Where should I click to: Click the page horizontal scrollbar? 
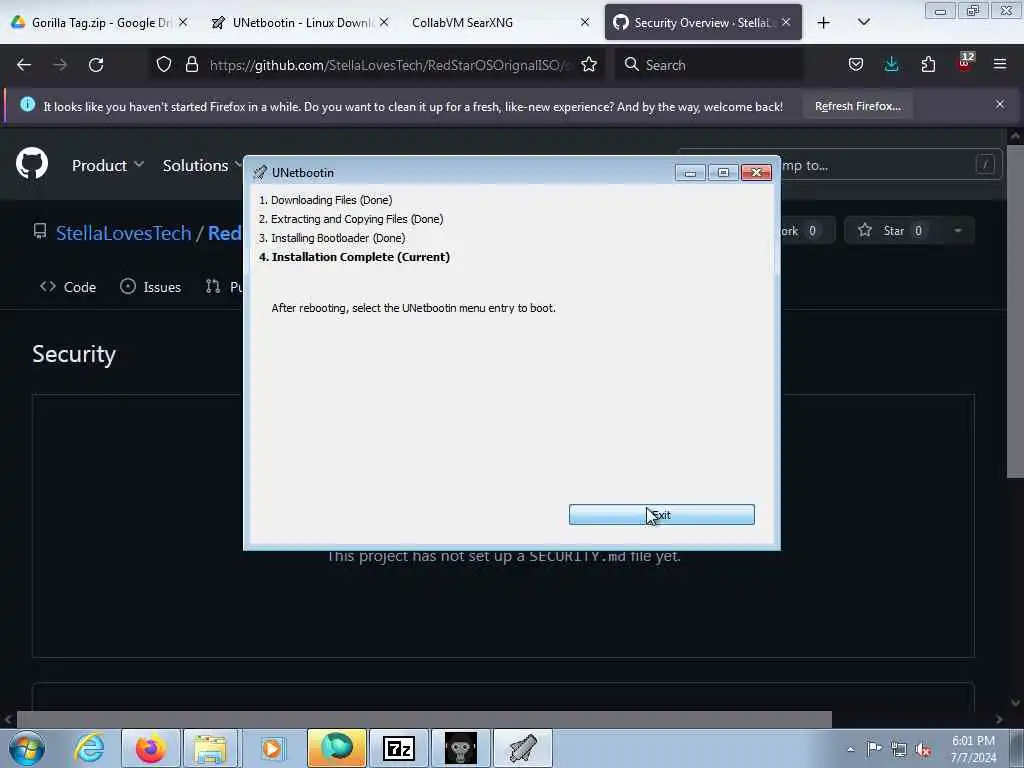tap(424, 719)
